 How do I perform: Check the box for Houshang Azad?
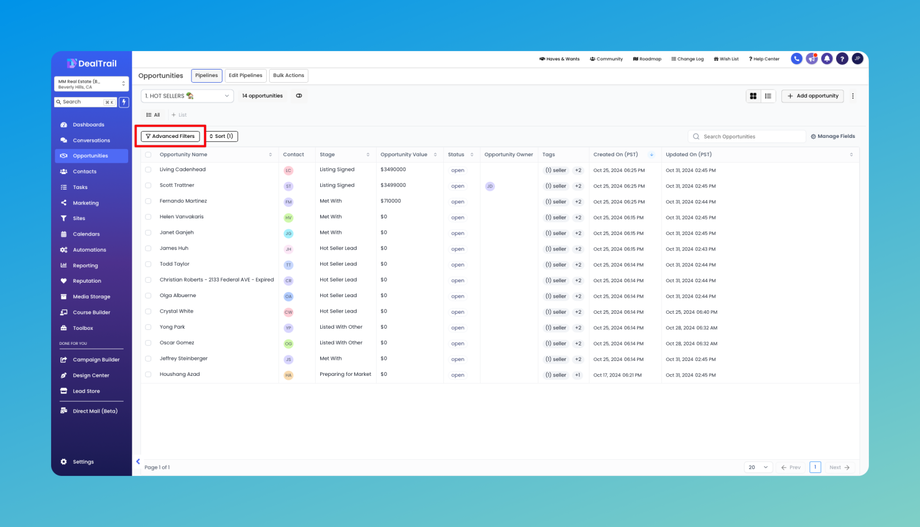pyautogui.click(x=148, y=374)
